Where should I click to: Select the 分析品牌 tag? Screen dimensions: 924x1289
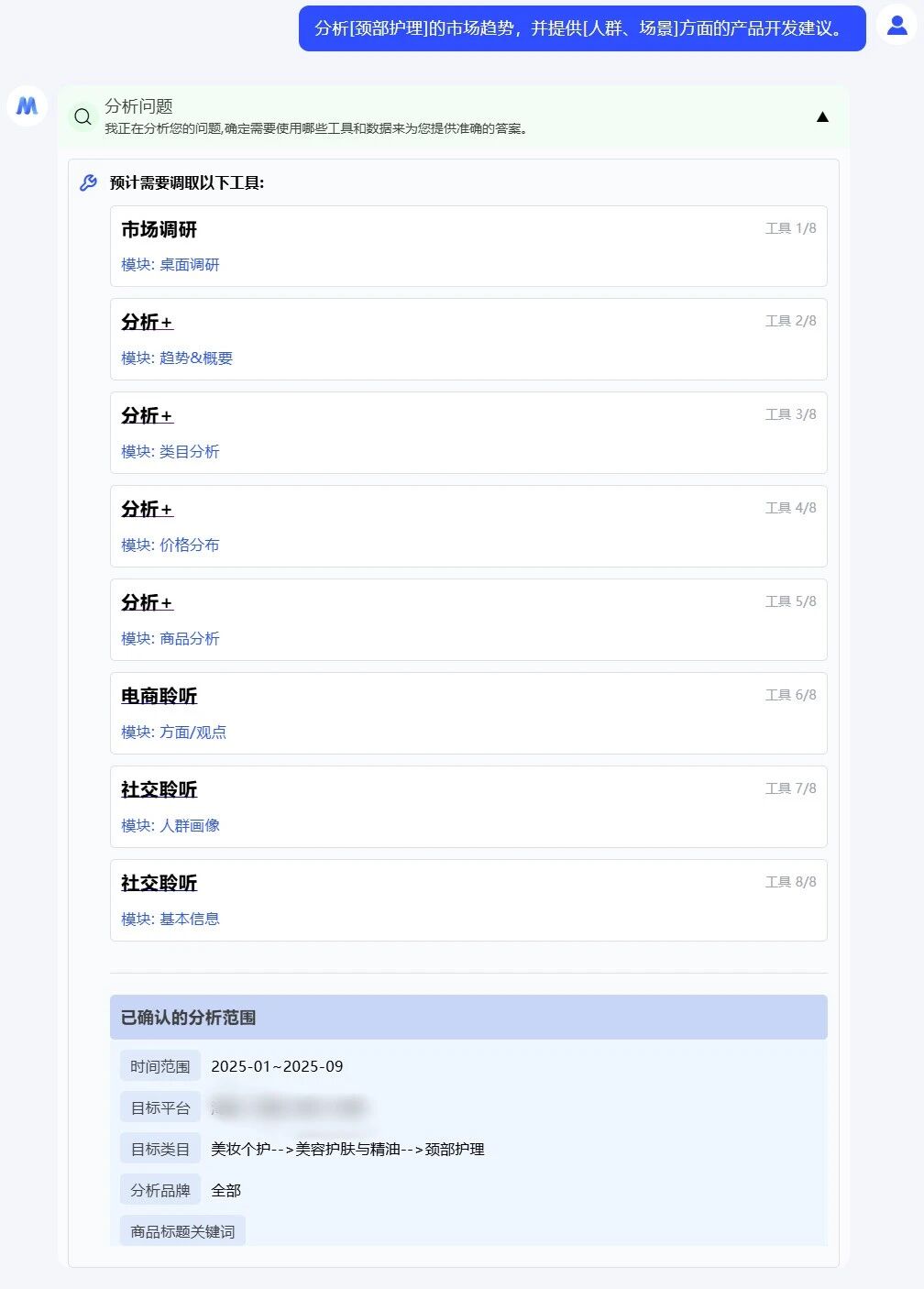(160, 1190)
